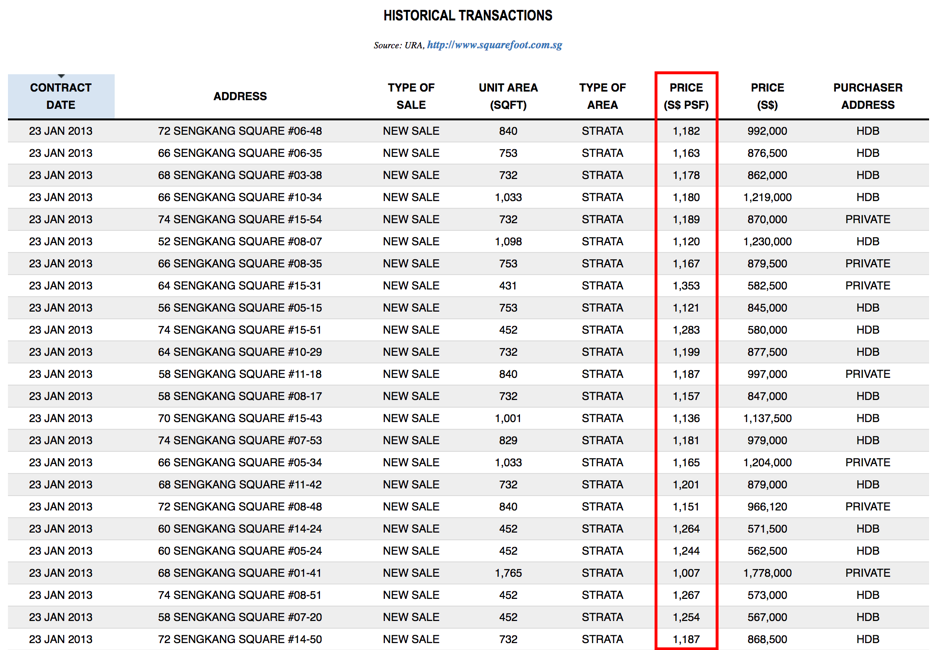
Task: Click address 70 SENGKANG SQUARE #15-43
Action: point(240,418)
